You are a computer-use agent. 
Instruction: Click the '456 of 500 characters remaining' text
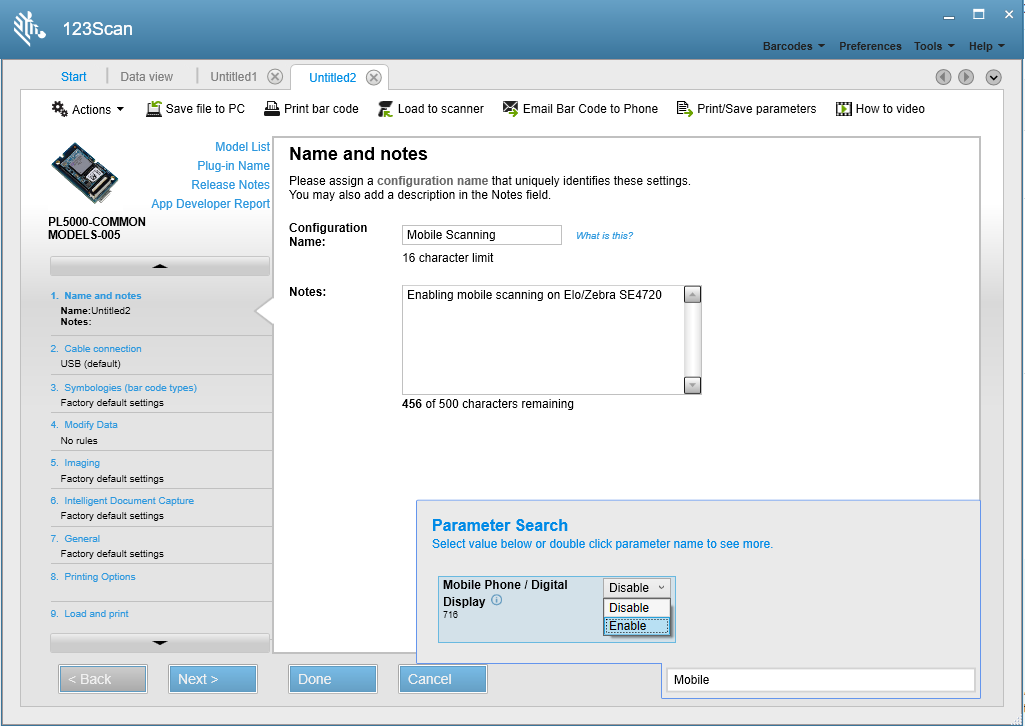(488, 404)
